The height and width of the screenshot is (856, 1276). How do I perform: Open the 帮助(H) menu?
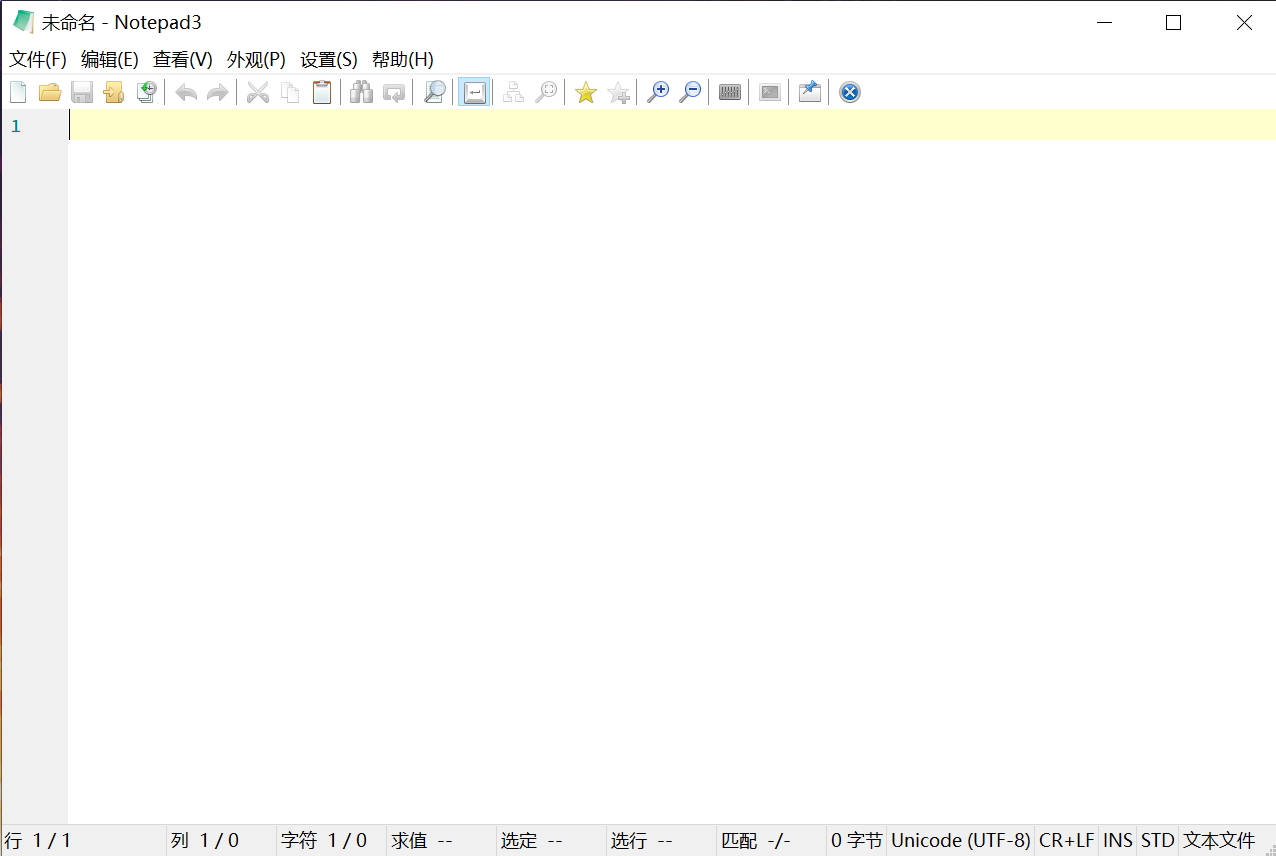click(x=403, y=60)
